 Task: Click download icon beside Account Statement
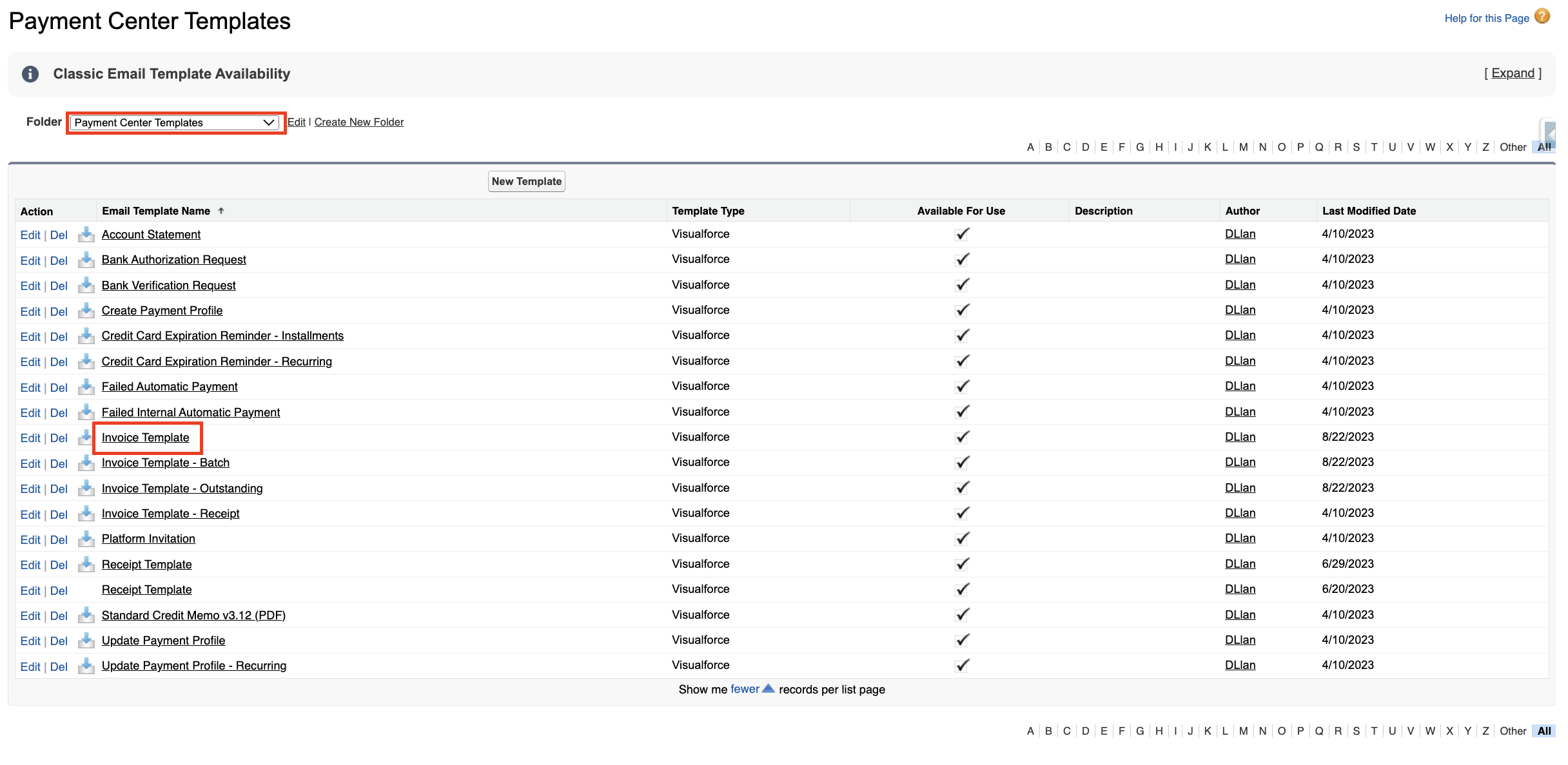tap(86, 235)
